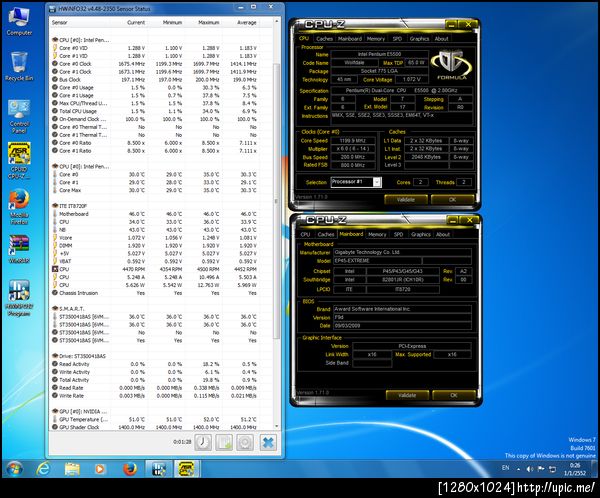This screenshot has height=498, width=600.
Task: Open Memory tab in CPU-Z processor window
Action: (375, 39)
